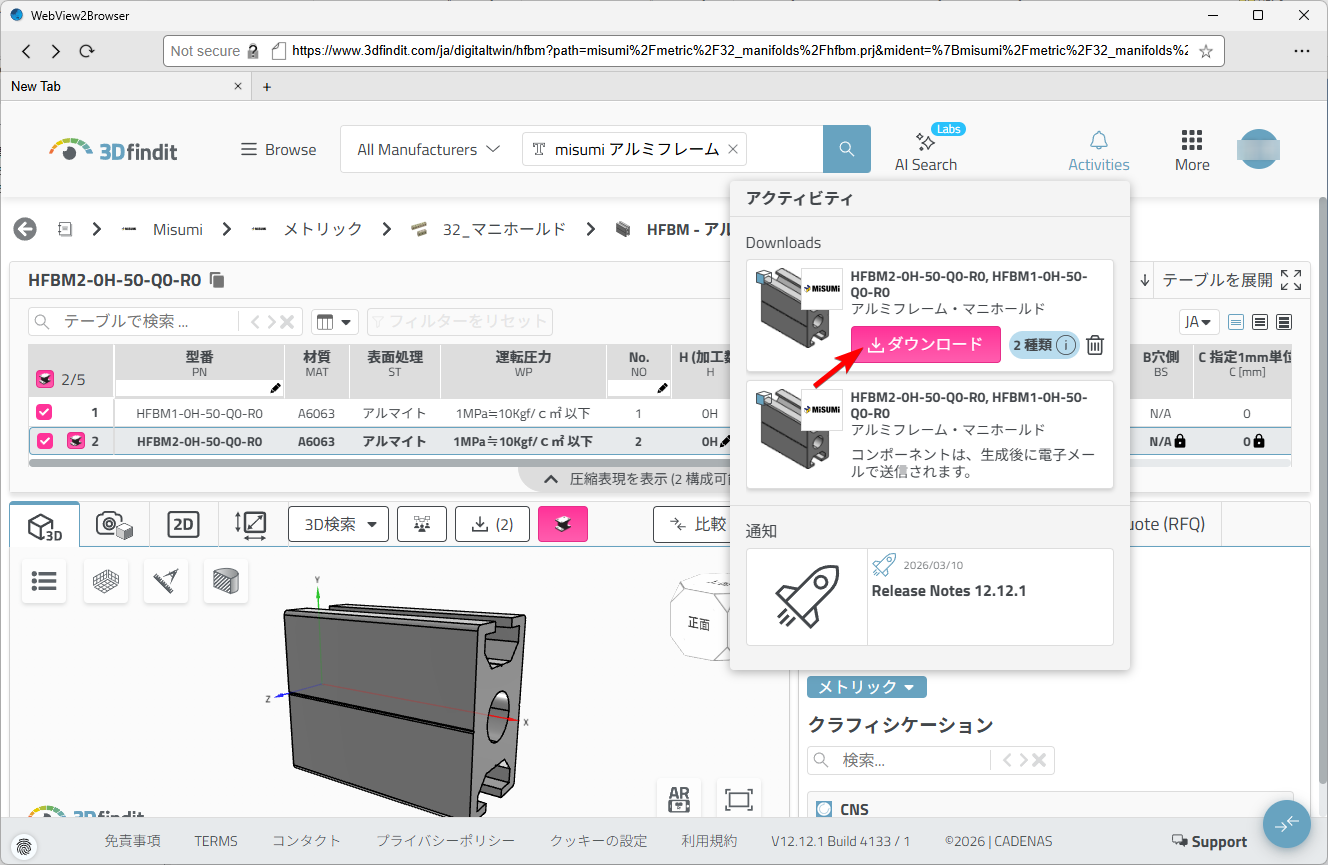Open the wireframe display mode icon
Viewport: 1328px width, 865px height.
[x=105, y=581]
